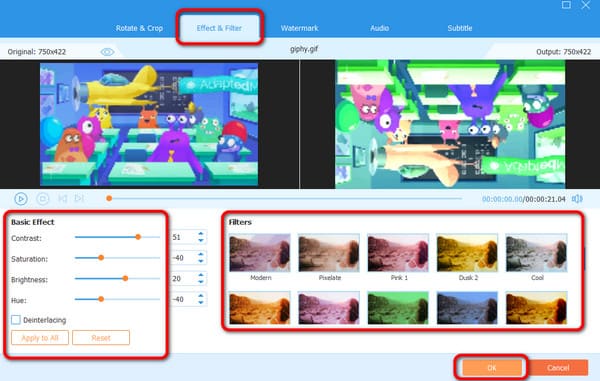
Task: Jump to the previous frame
Action: [x=62, y=199]
